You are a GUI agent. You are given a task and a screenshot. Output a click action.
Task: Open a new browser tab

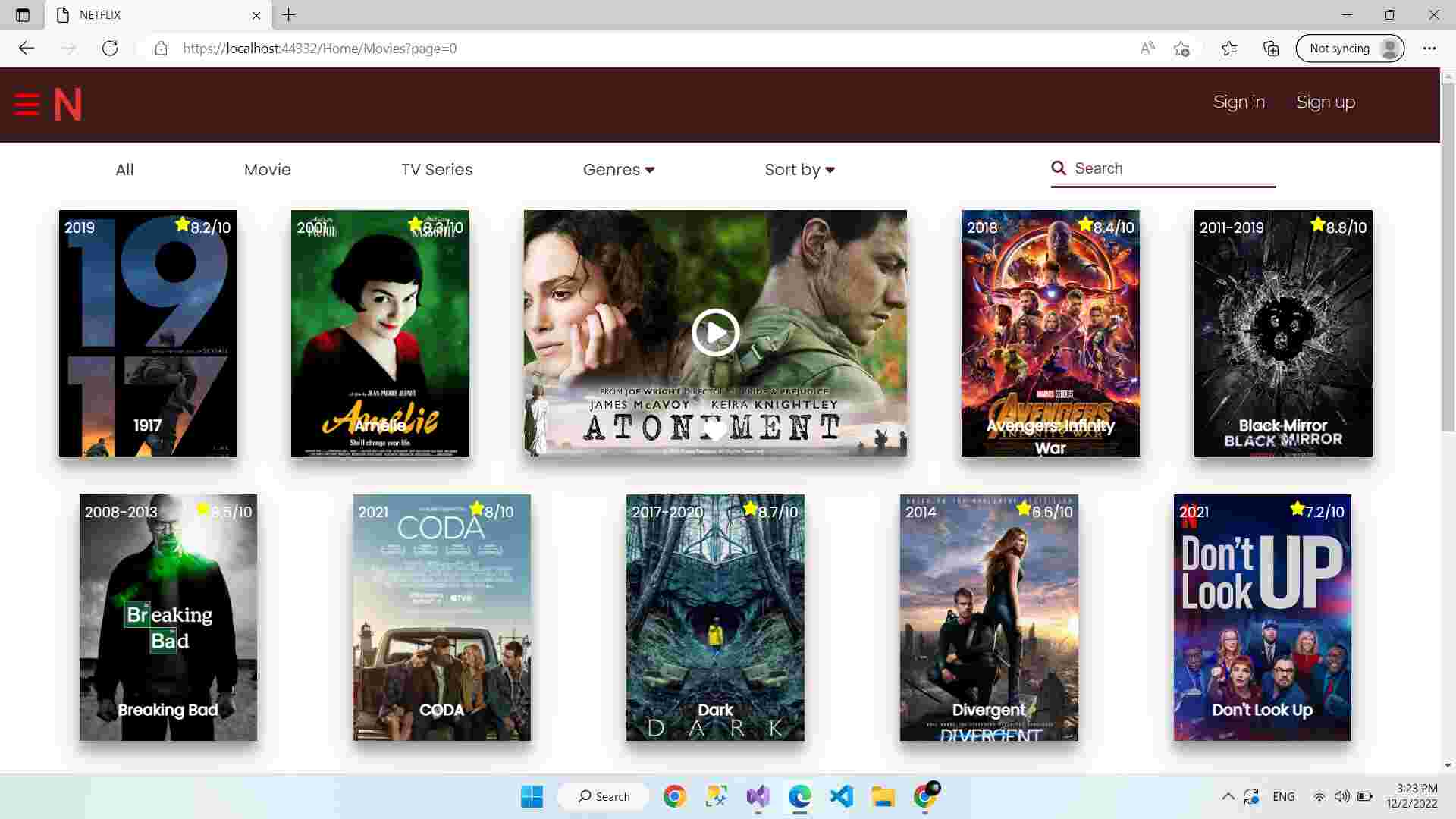pos(289,14)
